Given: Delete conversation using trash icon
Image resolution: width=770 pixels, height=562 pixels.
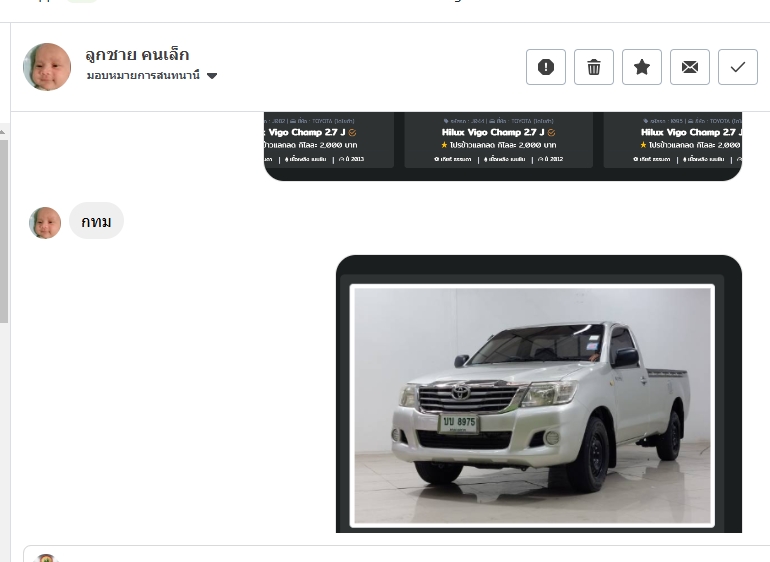Looking at the screenshot, I should [x=594, y=67].
